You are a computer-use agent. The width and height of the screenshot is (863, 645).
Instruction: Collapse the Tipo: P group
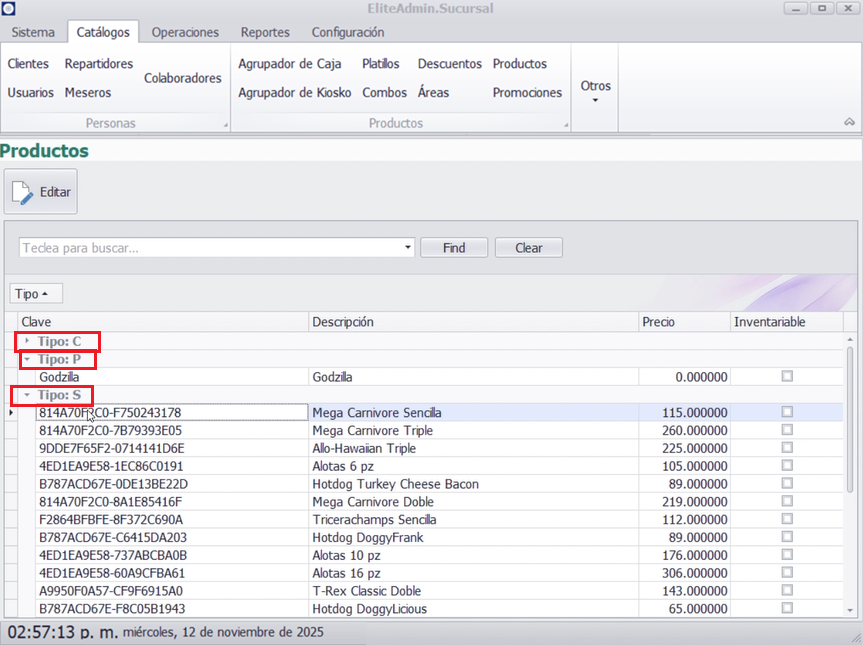pos(27,359)
